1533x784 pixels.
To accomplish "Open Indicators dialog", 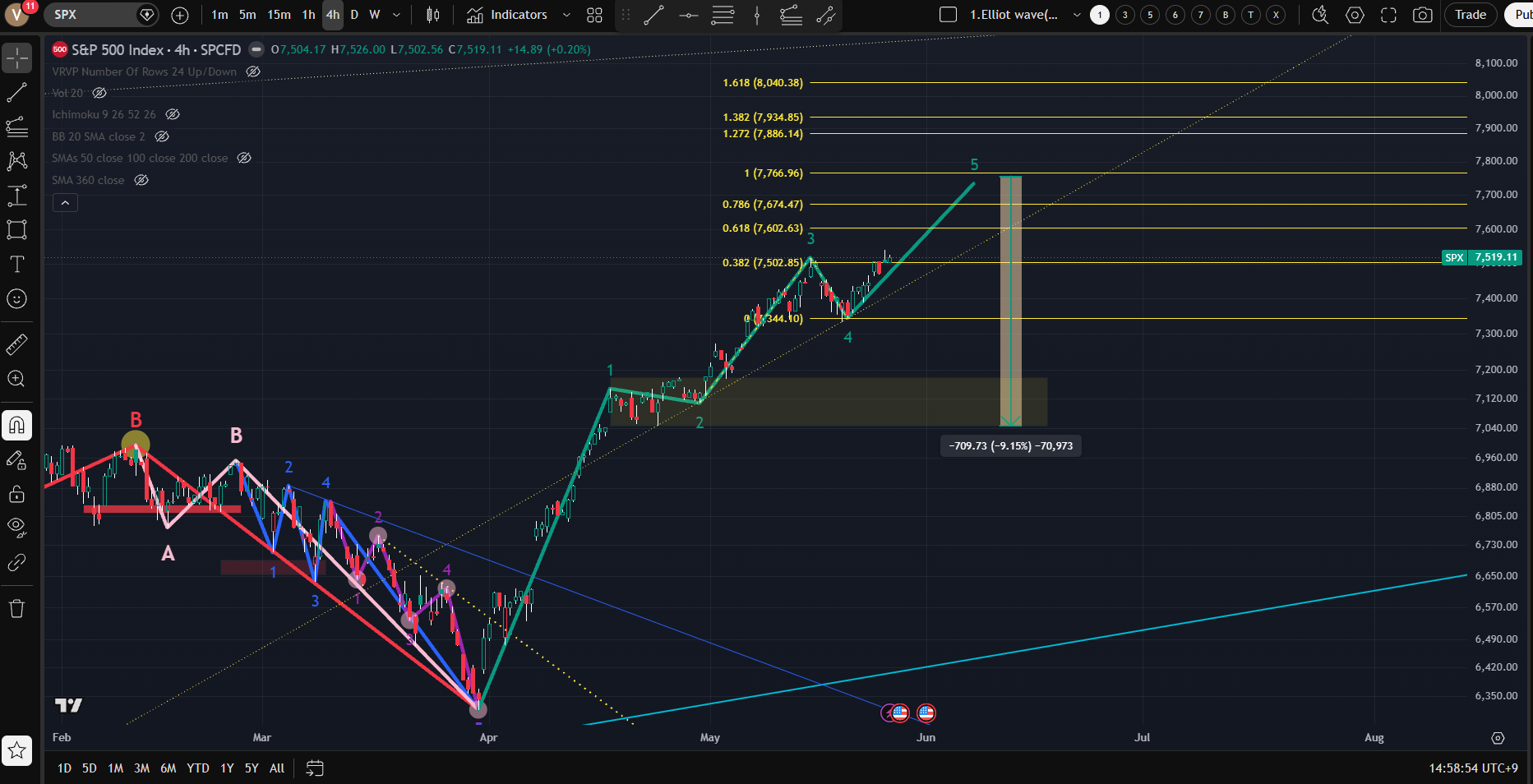I will 506,15.
